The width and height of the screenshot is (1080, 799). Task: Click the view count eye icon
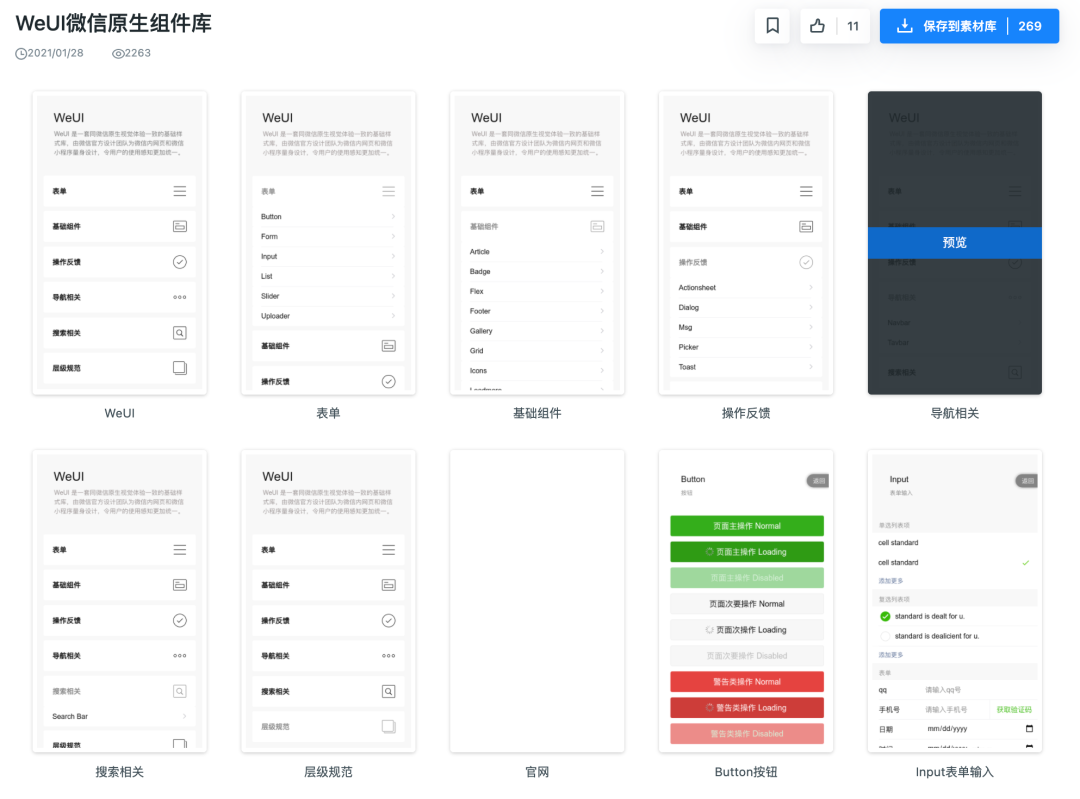118,54
